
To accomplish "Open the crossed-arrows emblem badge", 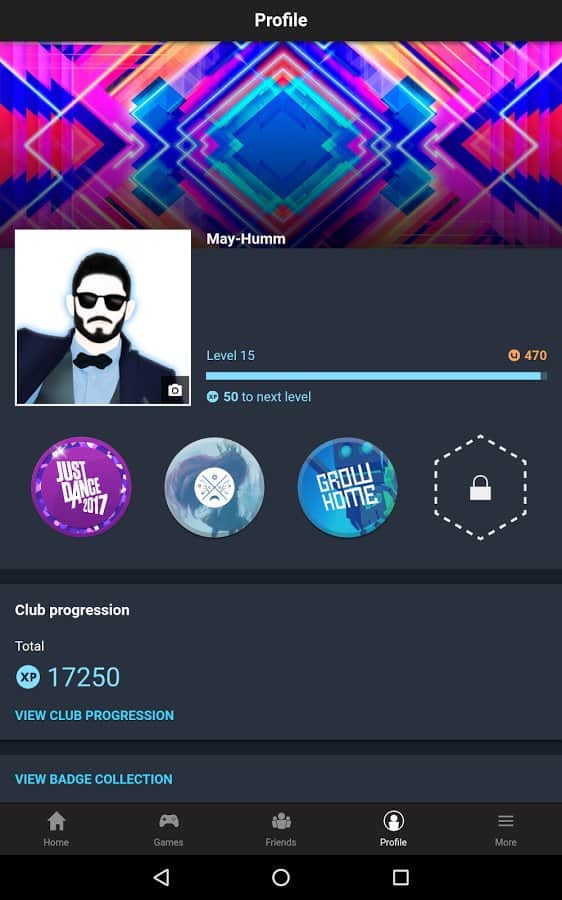I will click(214, 487).
